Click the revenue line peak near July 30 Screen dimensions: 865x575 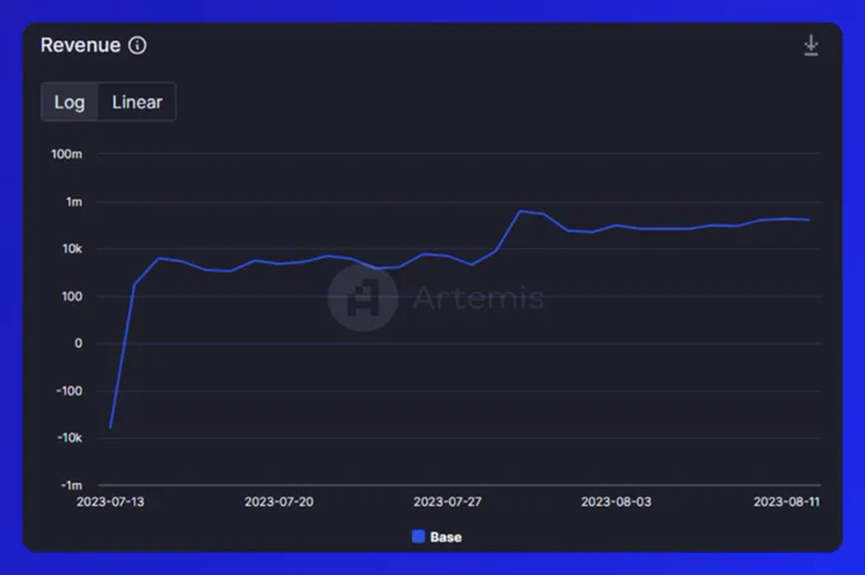click(x=520, y=211)
